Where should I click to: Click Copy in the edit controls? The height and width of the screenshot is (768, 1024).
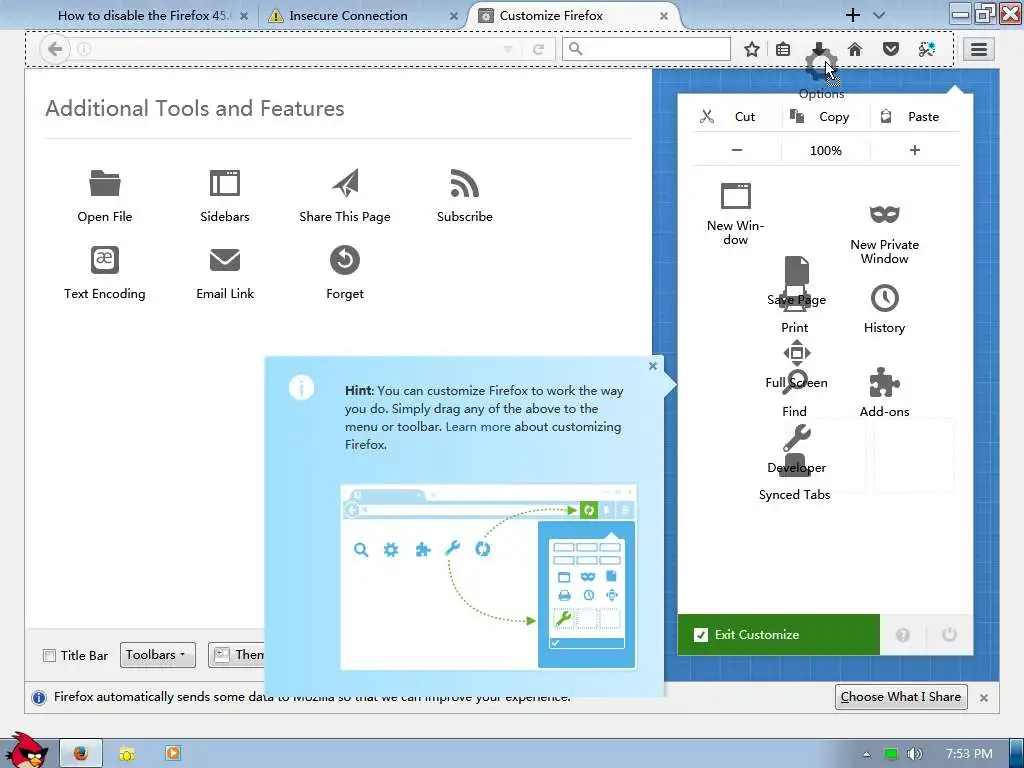coord(826,117)
